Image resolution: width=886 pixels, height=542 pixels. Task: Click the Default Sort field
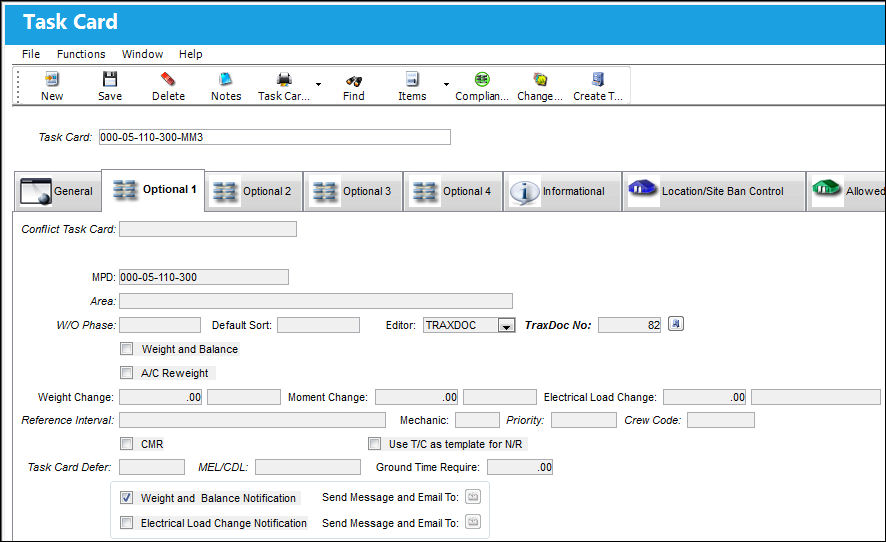click(319, 325)
